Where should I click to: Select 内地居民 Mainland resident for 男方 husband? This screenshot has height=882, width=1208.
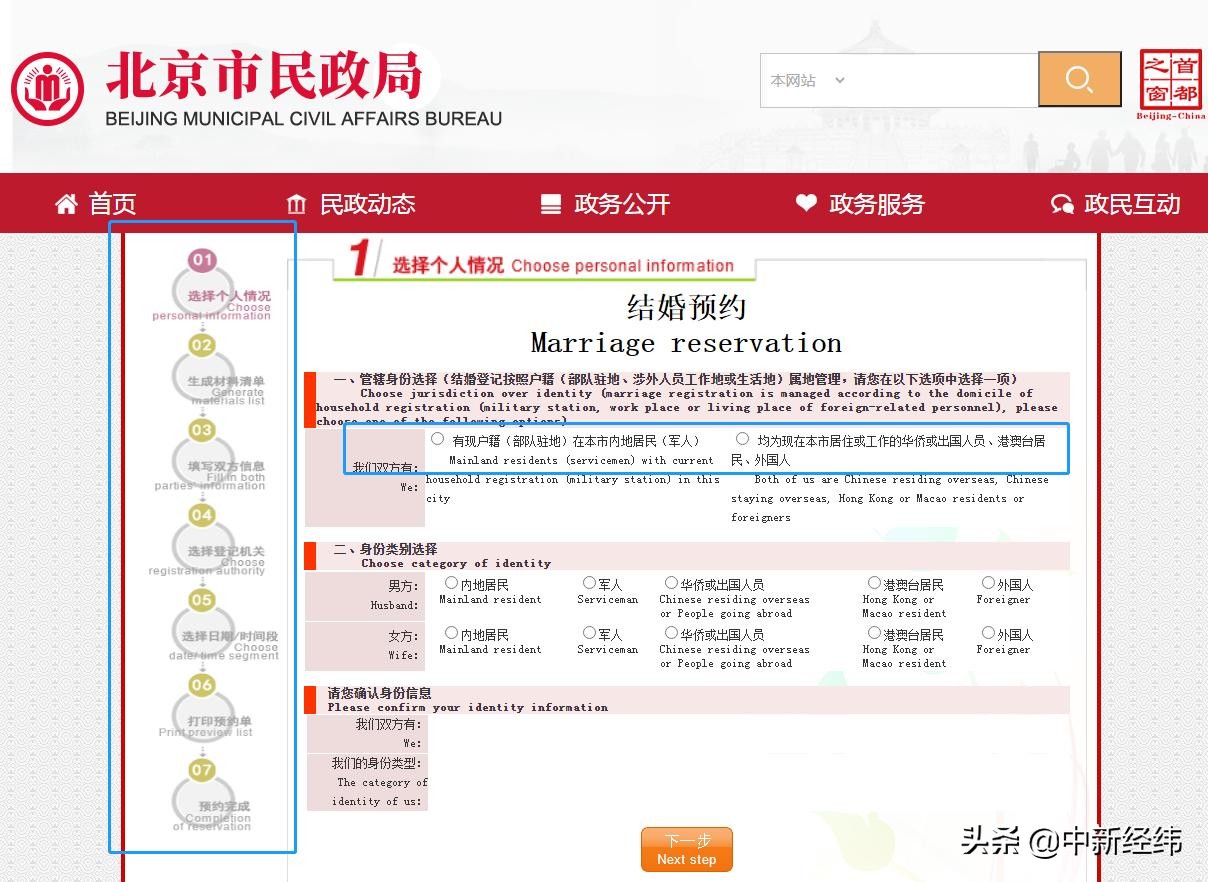(x=450, y=581)
